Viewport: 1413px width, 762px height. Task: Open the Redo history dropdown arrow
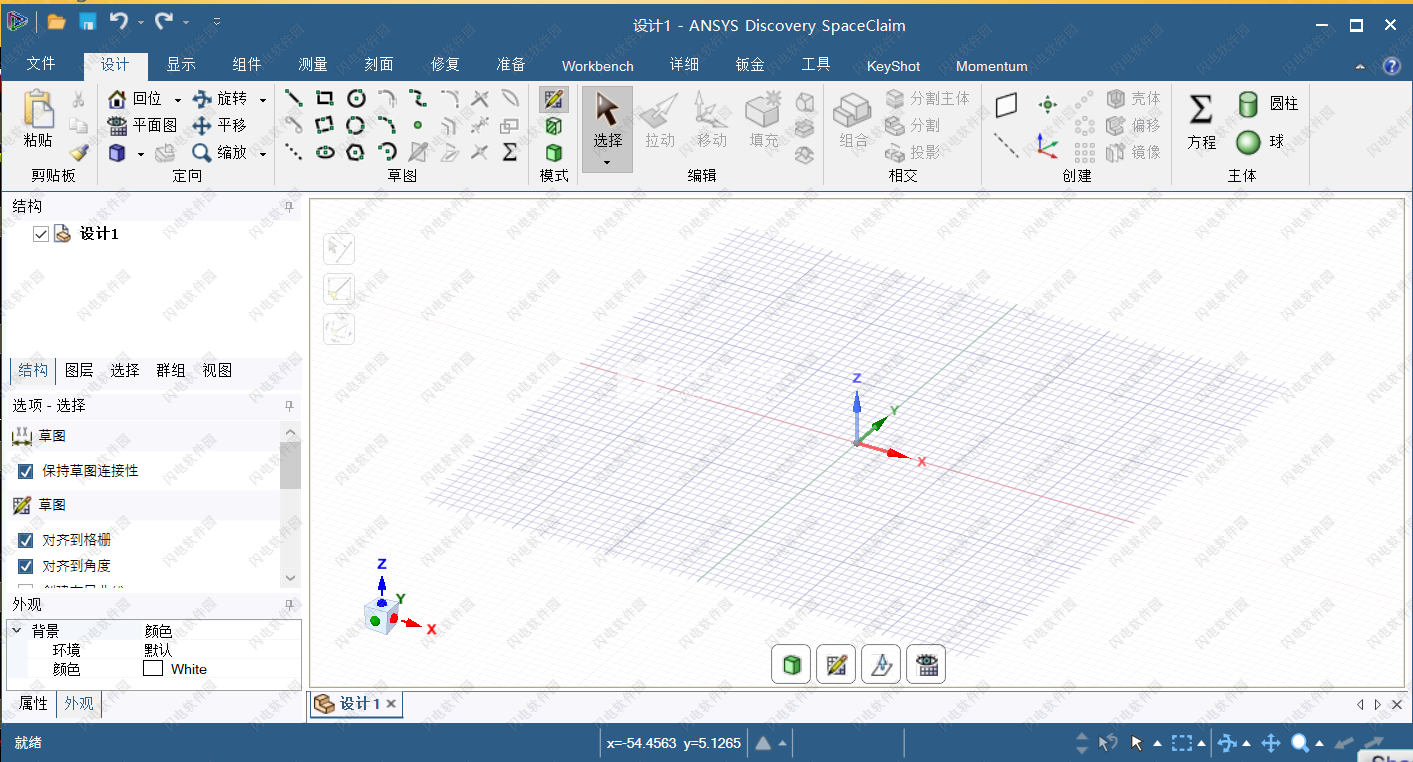186,22
